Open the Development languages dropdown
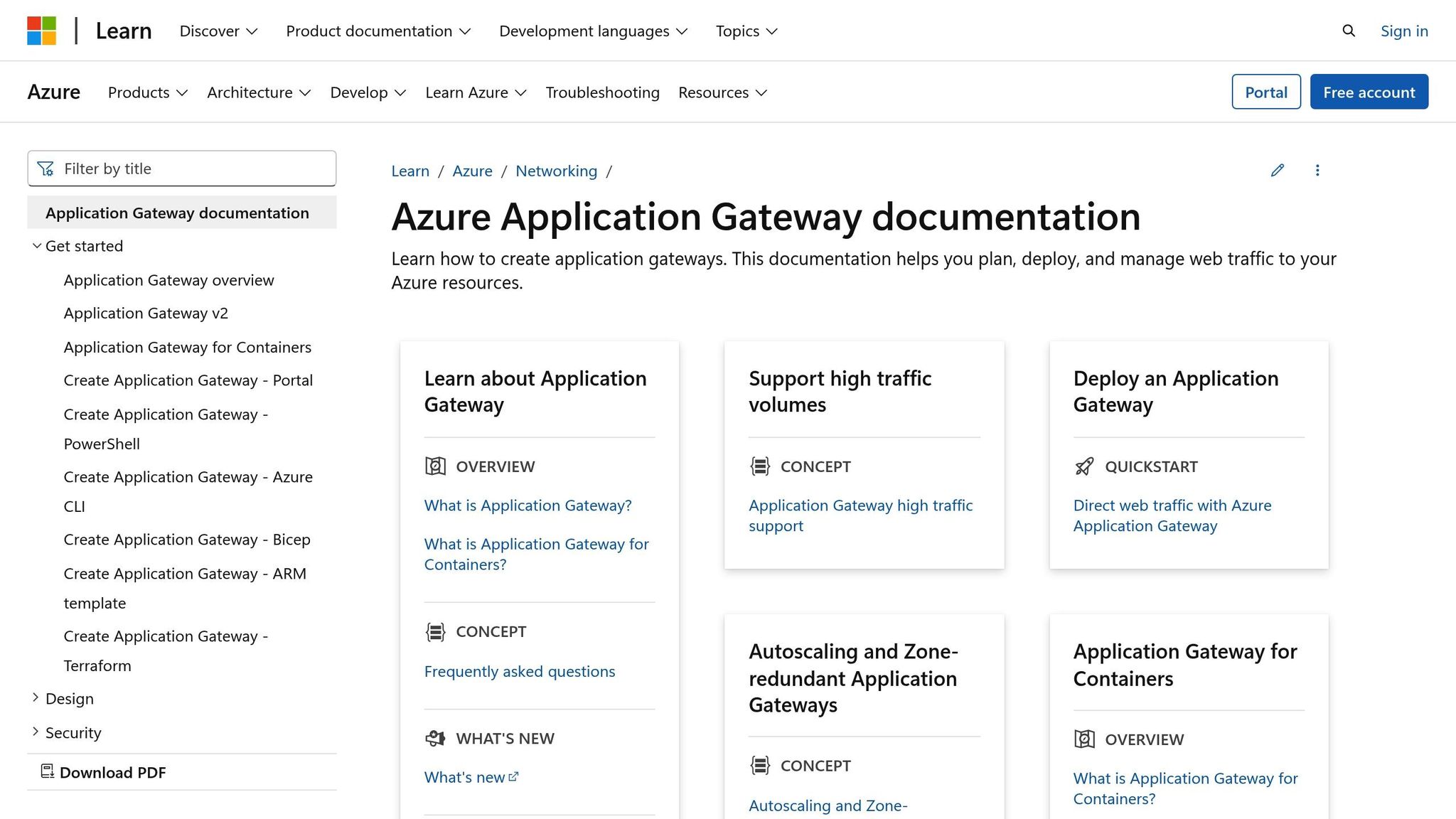 (x=593, y=31)
